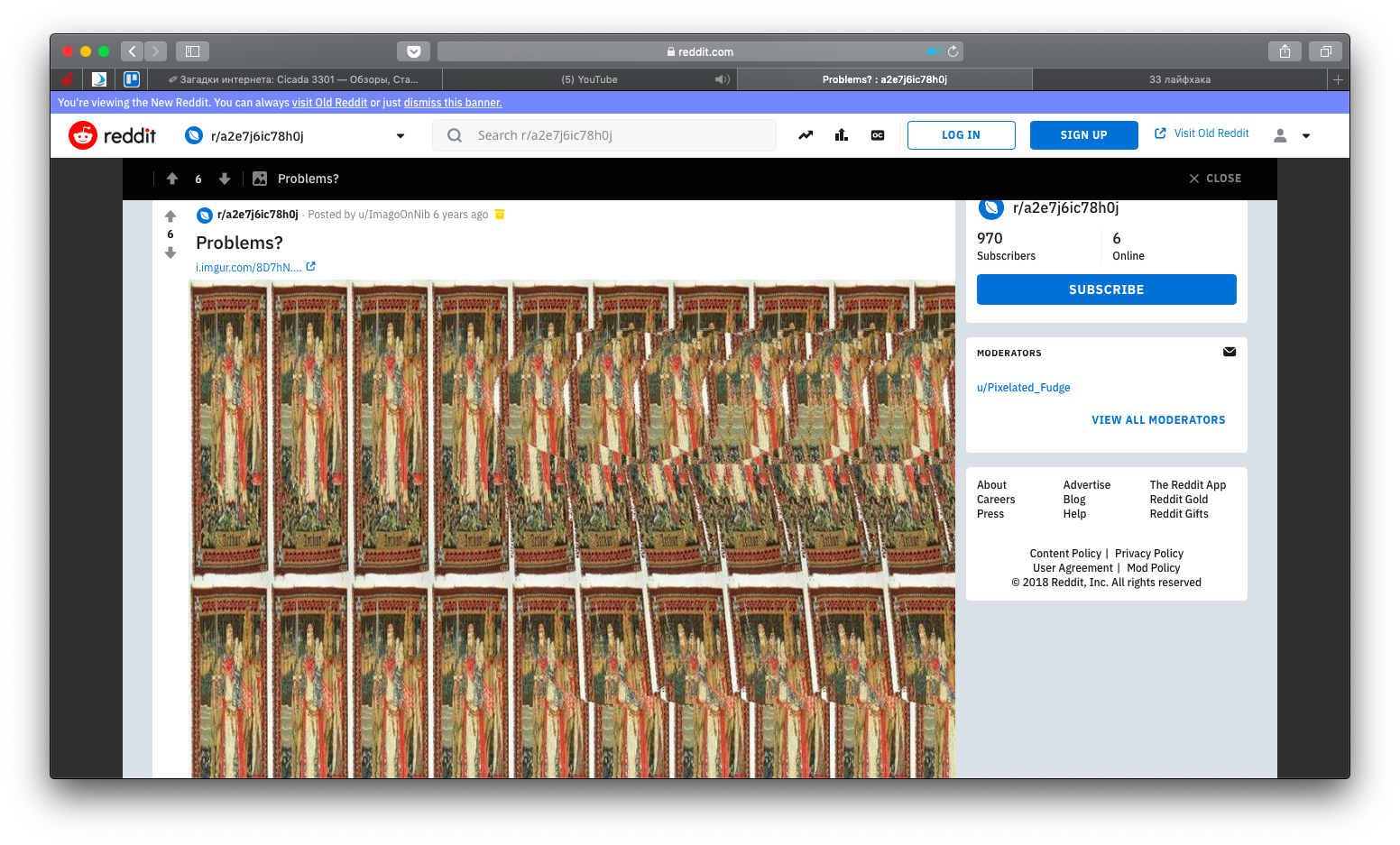
Task: Open the u/Pixelated_Fudge moderator profile
Action: pos(1024,388)
